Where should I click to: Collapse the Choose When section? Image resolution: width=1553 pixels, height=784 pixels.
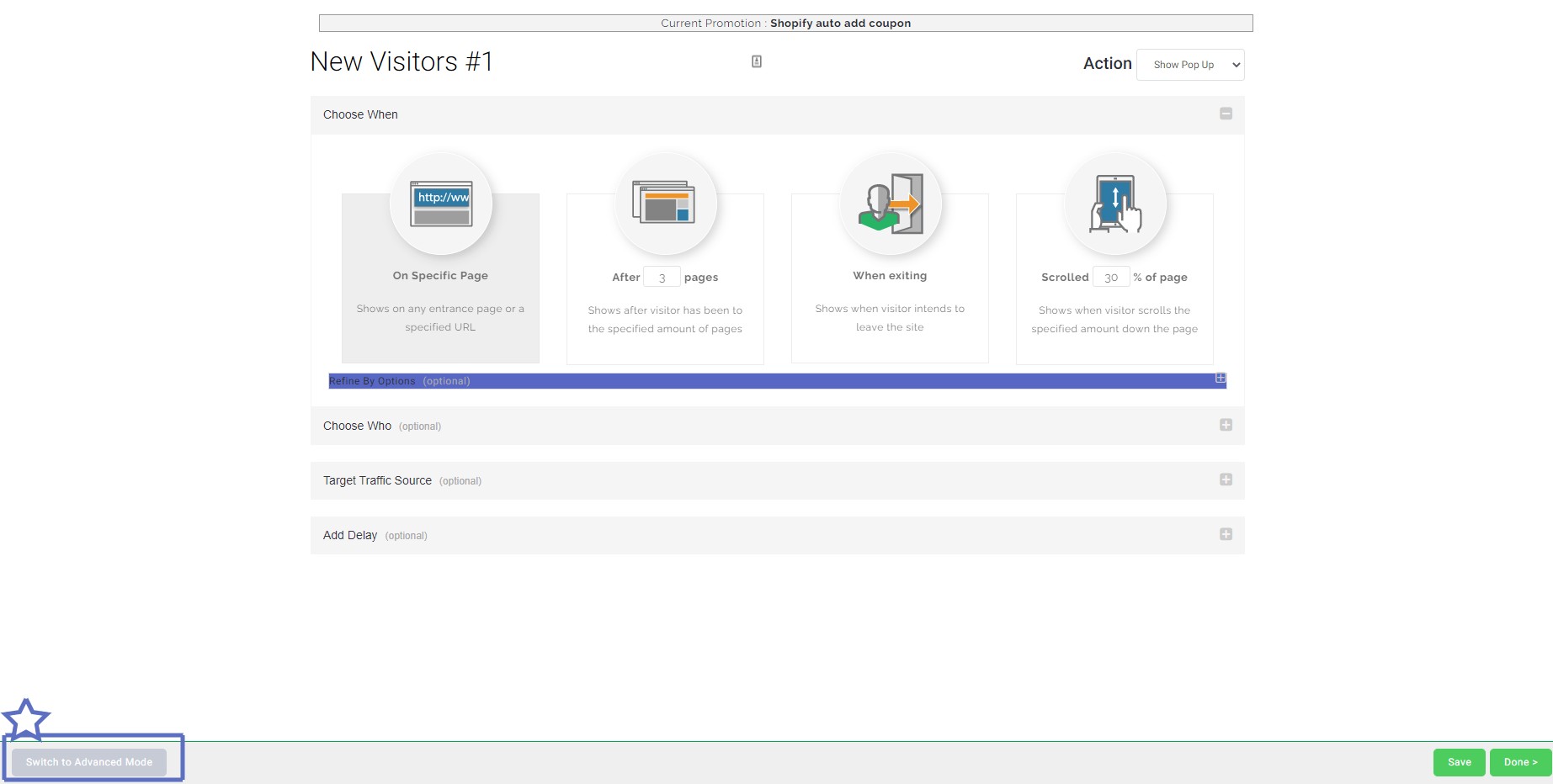point(1226,114)
